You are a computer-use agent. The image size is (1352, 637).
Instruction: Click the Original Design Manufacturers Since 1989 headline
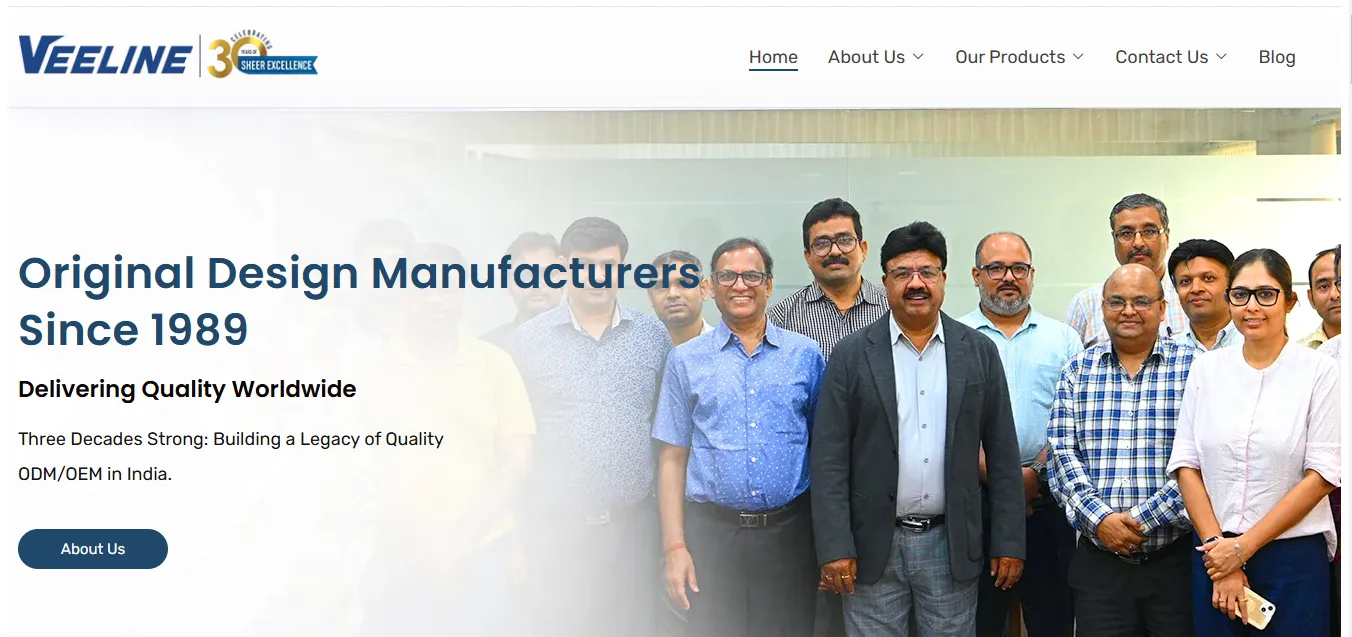click(359, 301)
